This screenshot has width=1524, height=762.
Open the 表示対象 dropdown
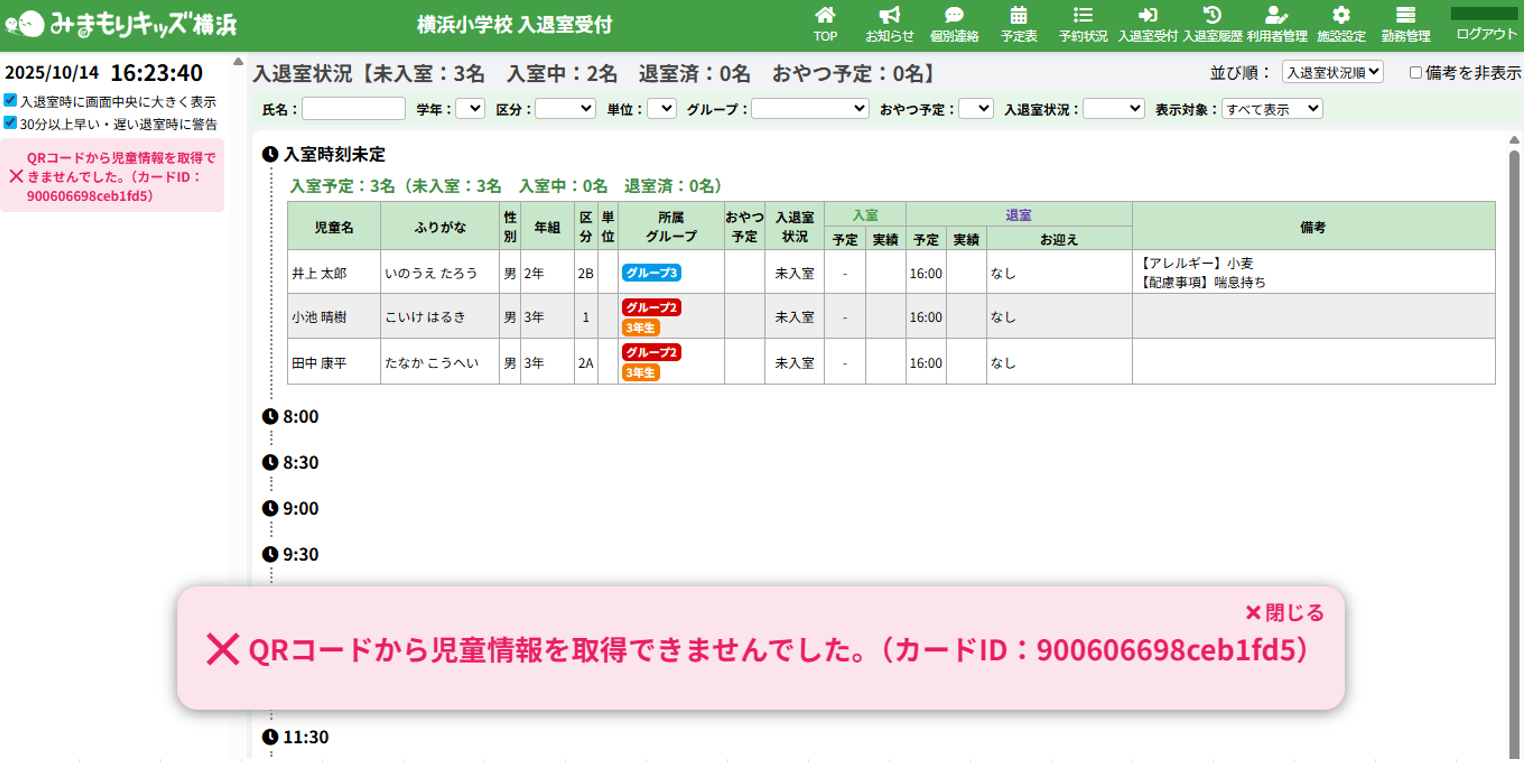click(1272, 109)
